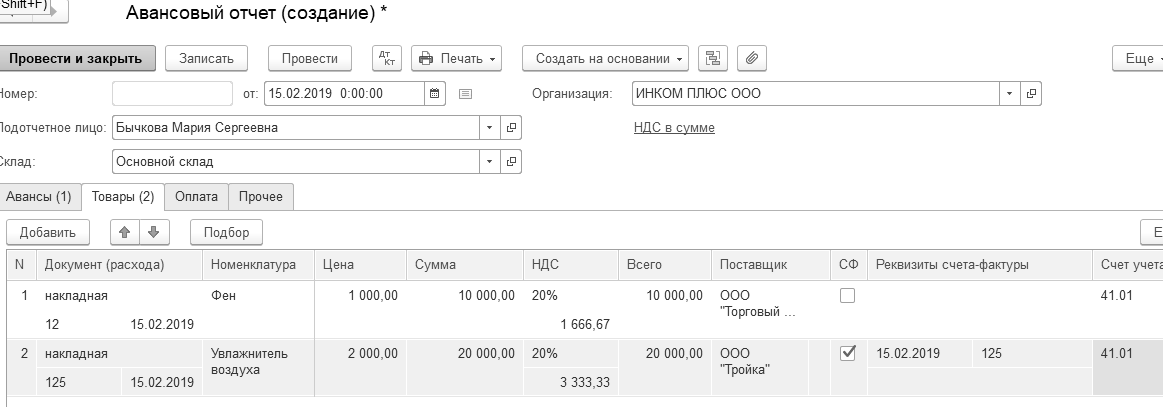The image size is (1163, 407).
Task: Open the НДС в сумме link
Action: [x=674, y=128]
